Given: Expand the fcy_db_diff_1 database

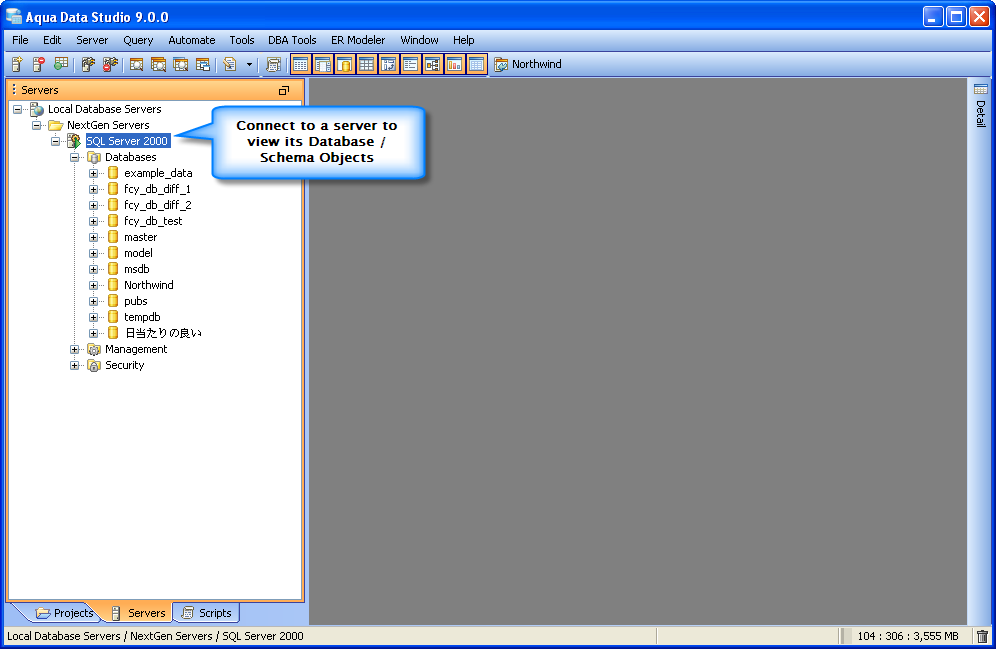Looking at the screenshot, I should tap(93, 189).
